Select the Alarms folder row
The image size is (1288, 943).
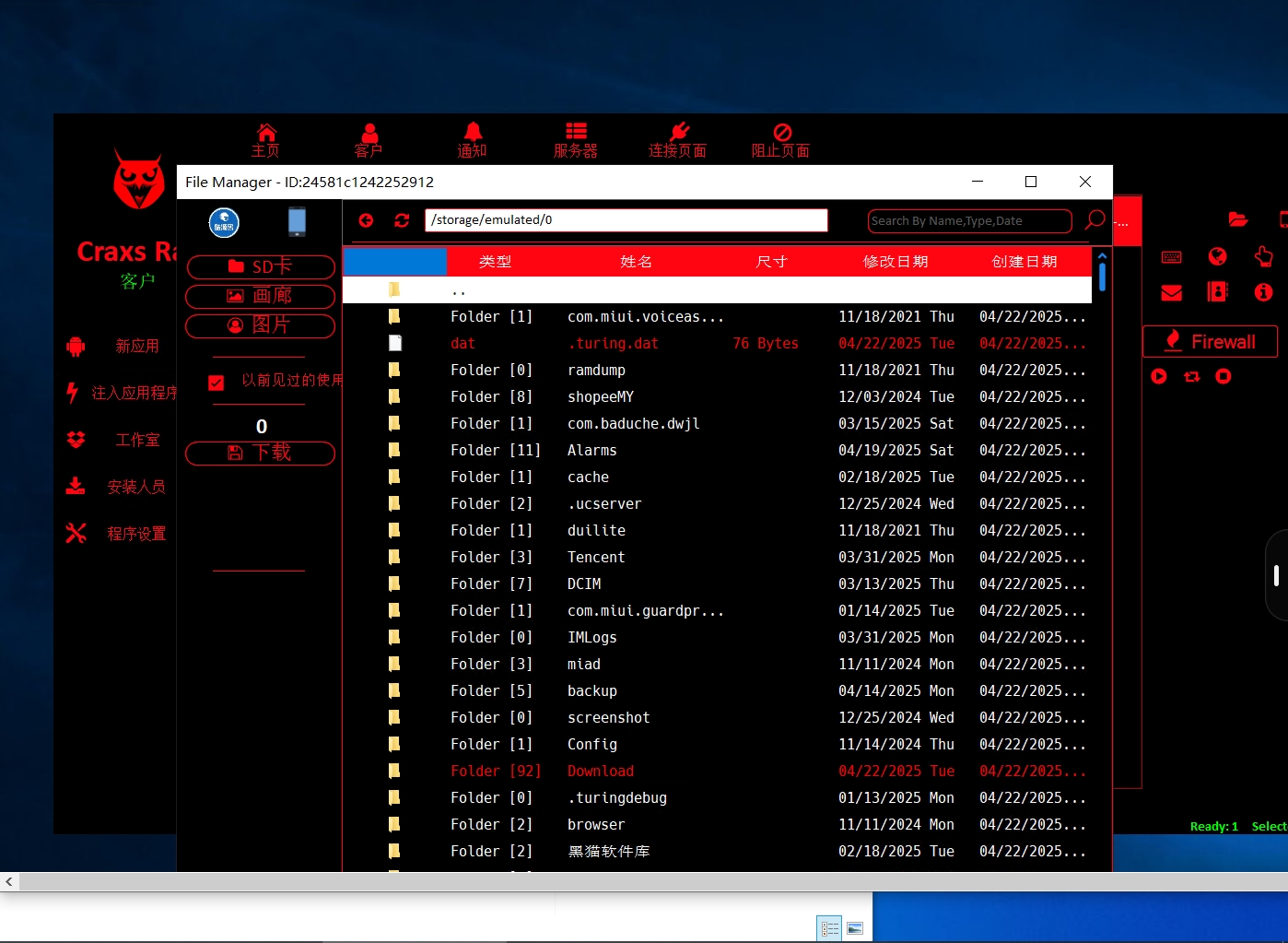pos(717,451)
